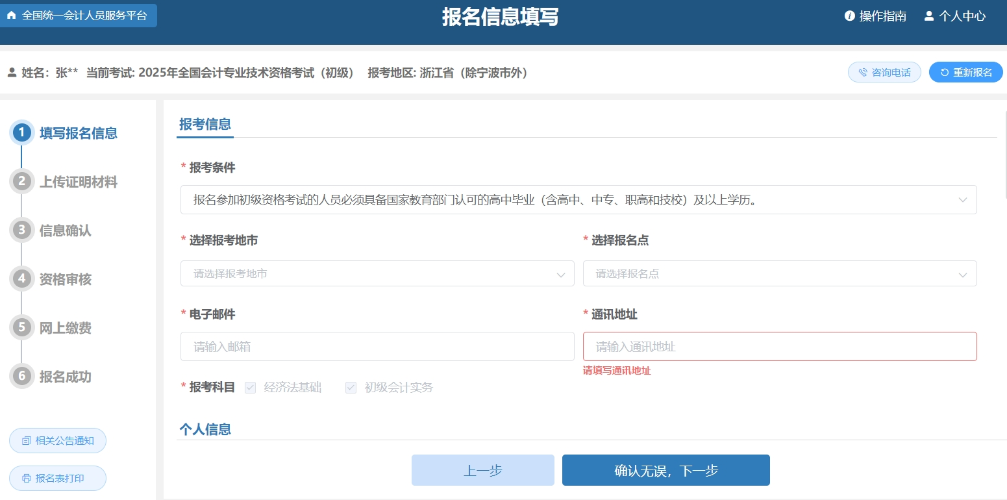Toggle the 经济法基础 checkbox
This screenshot has width=1007, height=500.
point(250,387)
